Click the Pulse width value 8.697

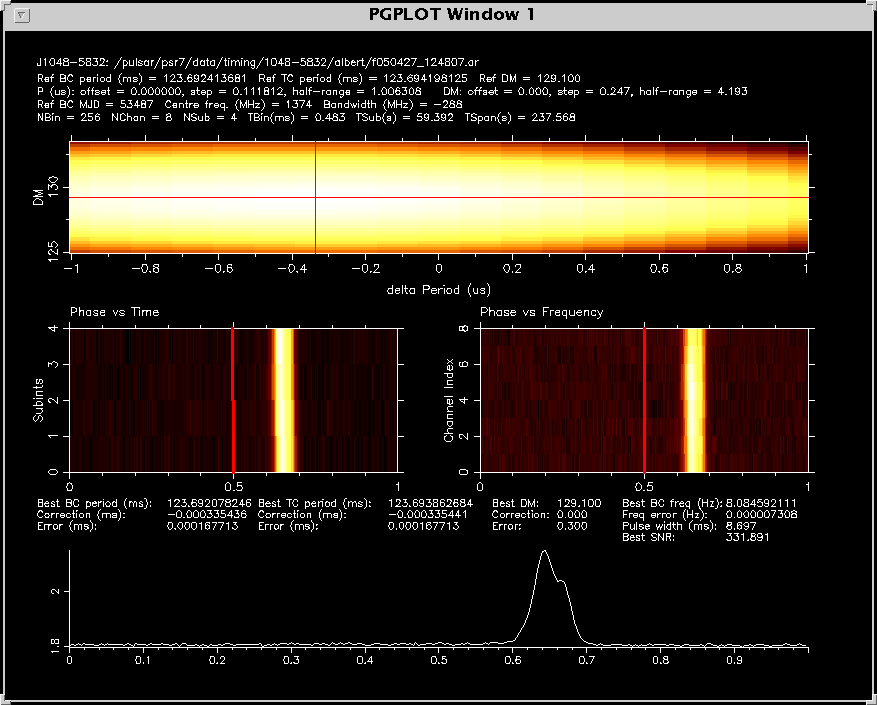(739, 526)
